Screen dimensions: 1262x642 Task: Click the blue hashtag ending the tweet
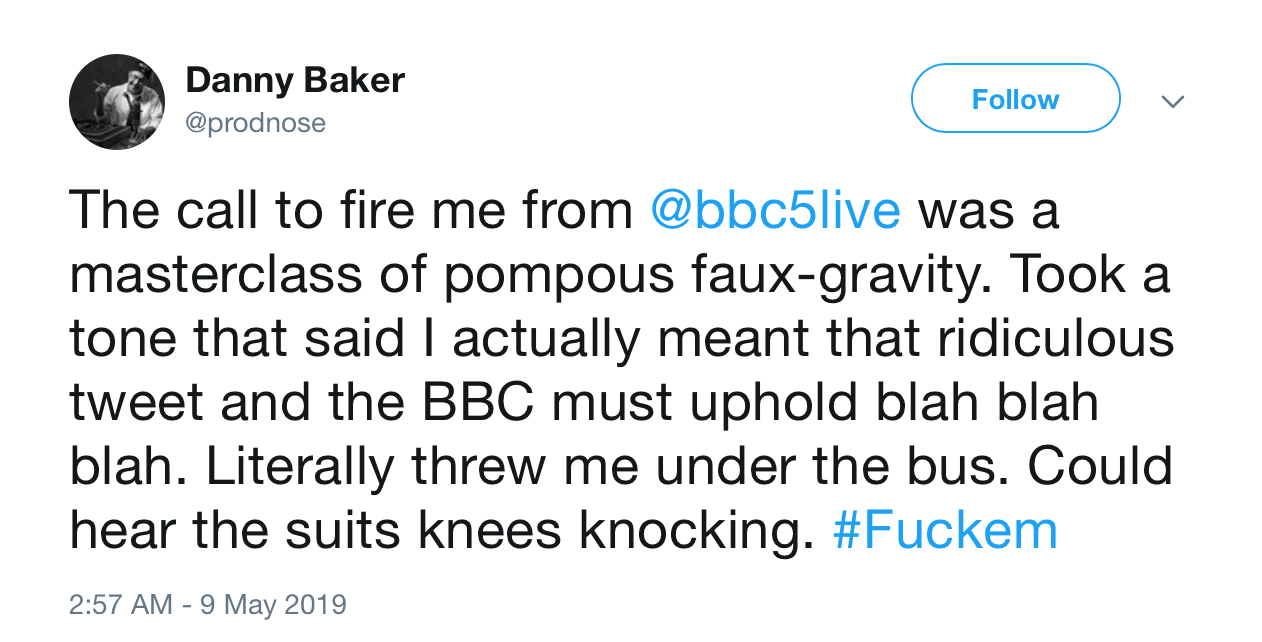point(945,532)
